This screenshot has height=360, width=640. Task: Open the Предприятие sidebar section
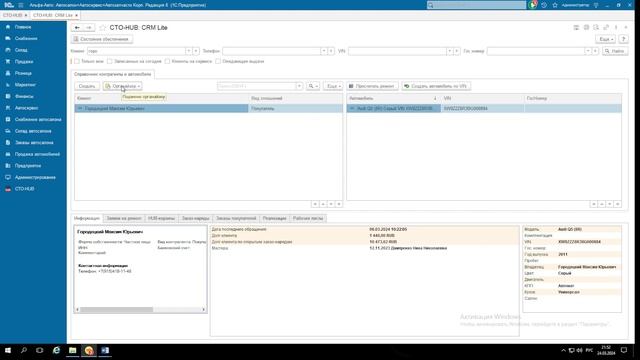[x=28, y=166]
